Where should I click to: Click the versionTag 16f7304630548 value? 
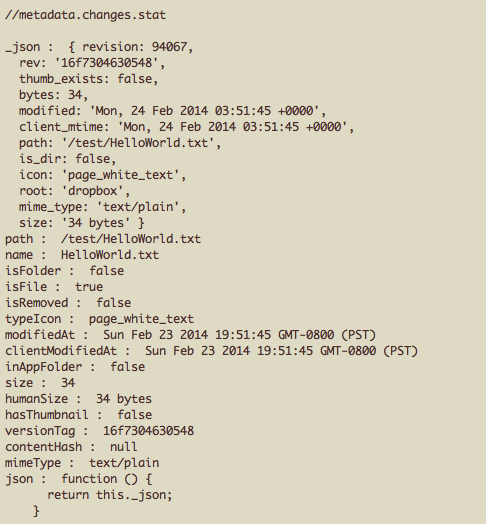pos(148,431)
